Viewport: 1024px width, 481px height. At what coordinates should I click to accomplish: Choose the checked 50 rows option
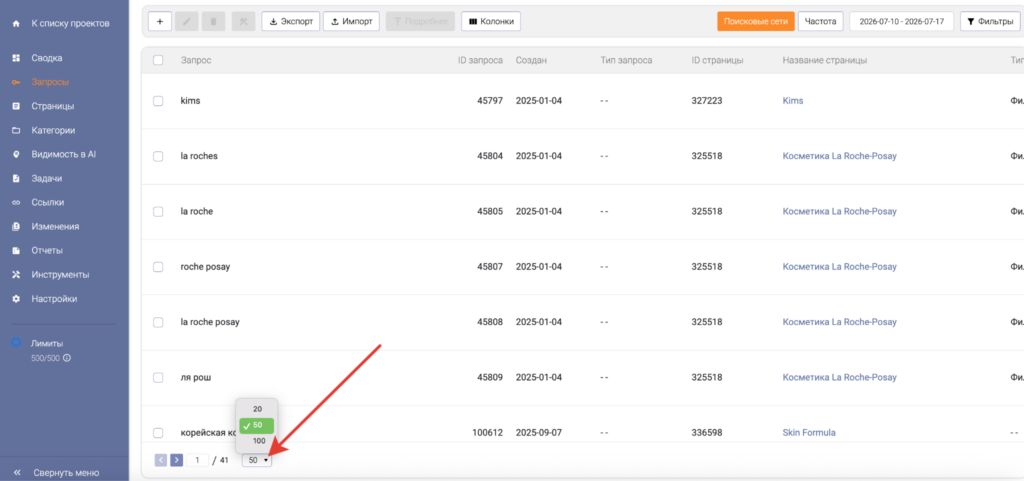[257, 426]
